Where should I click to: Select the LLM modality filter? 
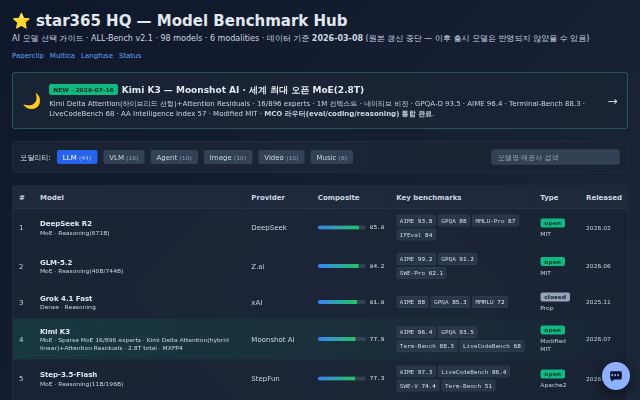77,157
